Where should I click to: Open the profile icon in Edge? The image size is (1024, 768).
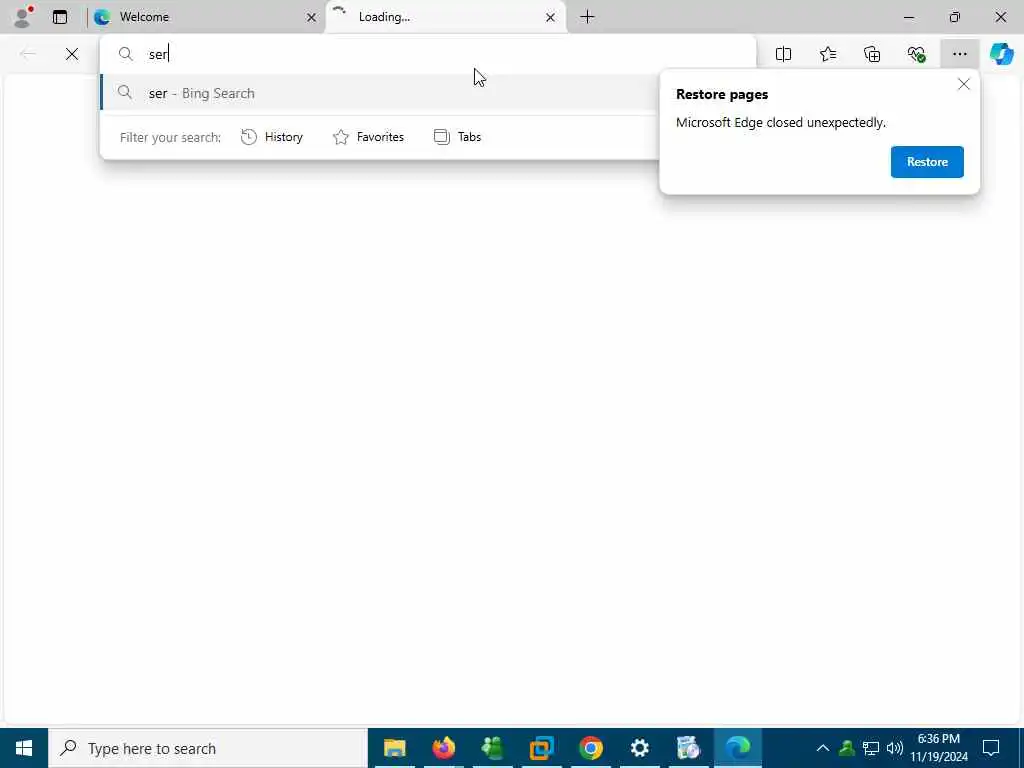click(24, 17)
